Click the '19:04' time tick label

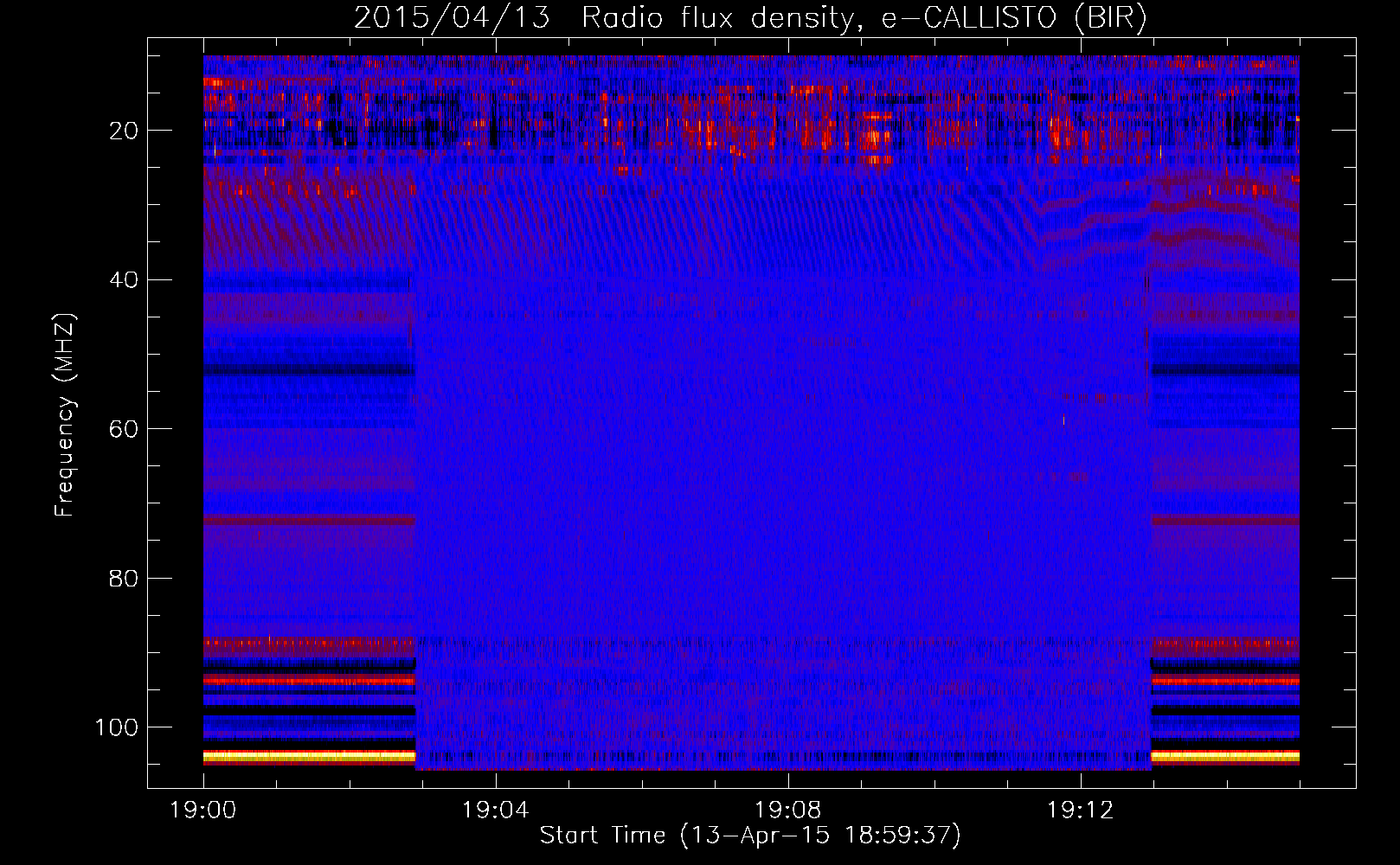[495, 811]
